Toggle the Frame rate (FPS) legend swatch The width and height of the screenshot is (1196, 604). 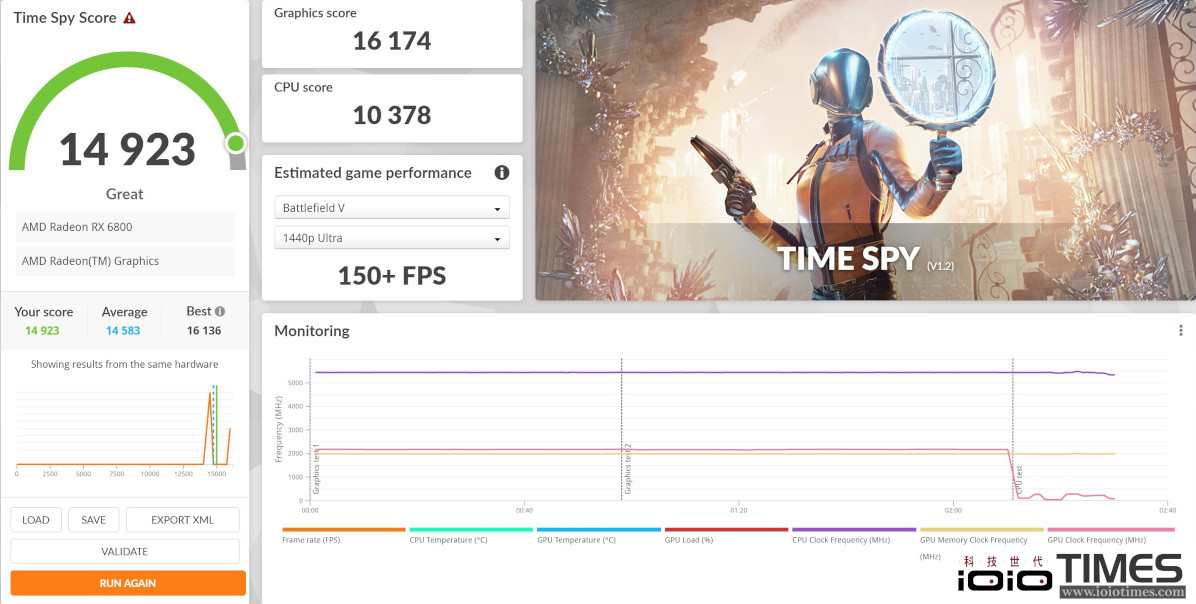(x=343, y=529)
